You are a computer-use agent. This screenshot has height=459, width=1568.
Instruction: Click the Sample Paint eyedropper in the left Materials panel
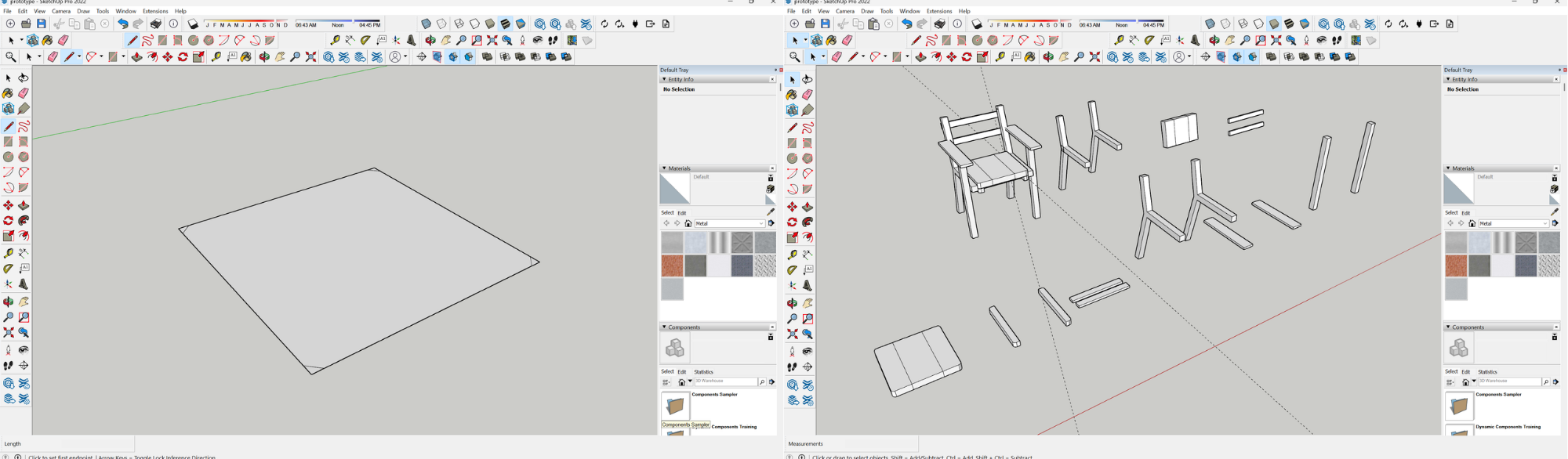pos(771,211)
